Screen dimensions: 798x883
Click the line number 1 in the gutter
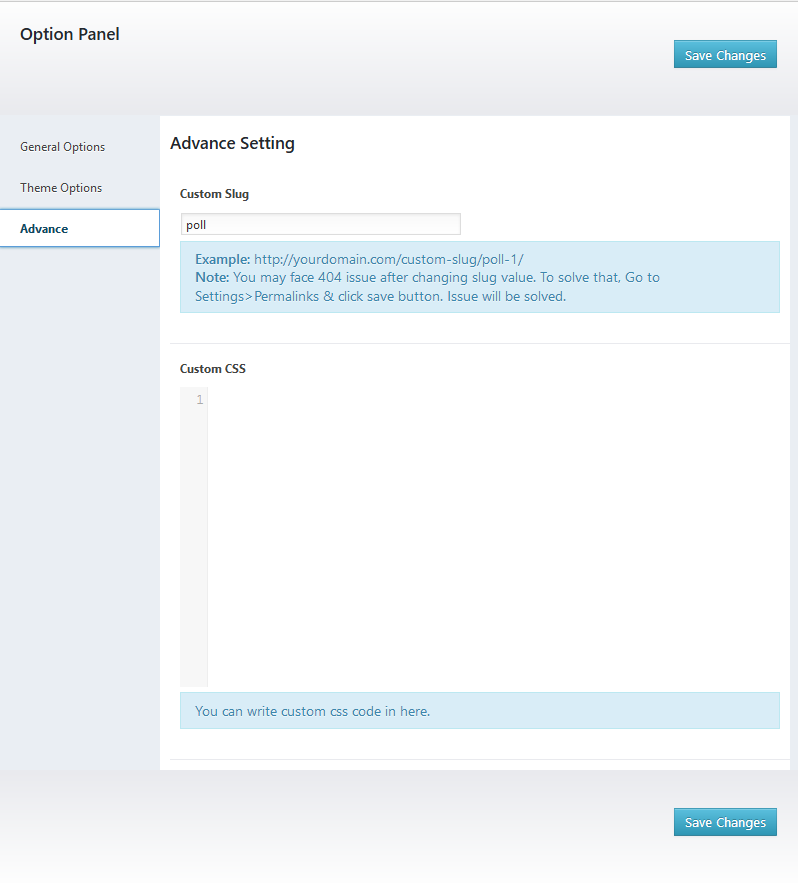pos(199,400)
